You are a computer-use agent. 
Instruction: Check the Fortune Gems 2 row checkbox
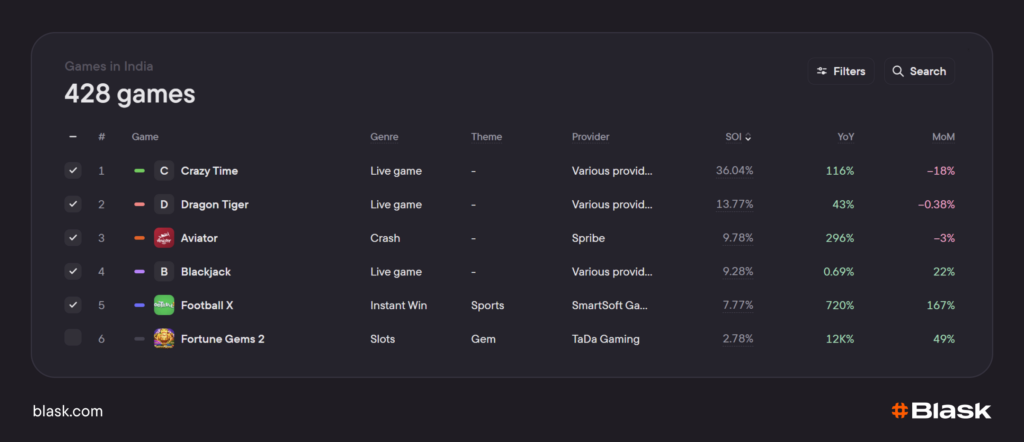tap(73, 338)
